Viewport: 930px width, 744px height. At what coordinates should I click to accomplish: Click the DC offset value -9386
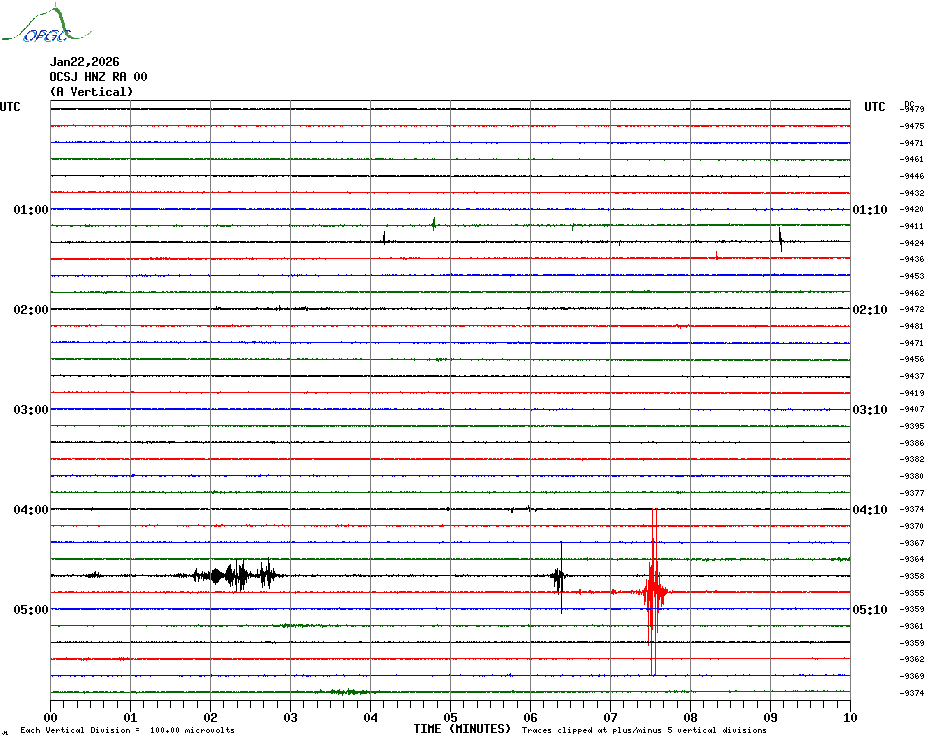(x=912, y=443)
